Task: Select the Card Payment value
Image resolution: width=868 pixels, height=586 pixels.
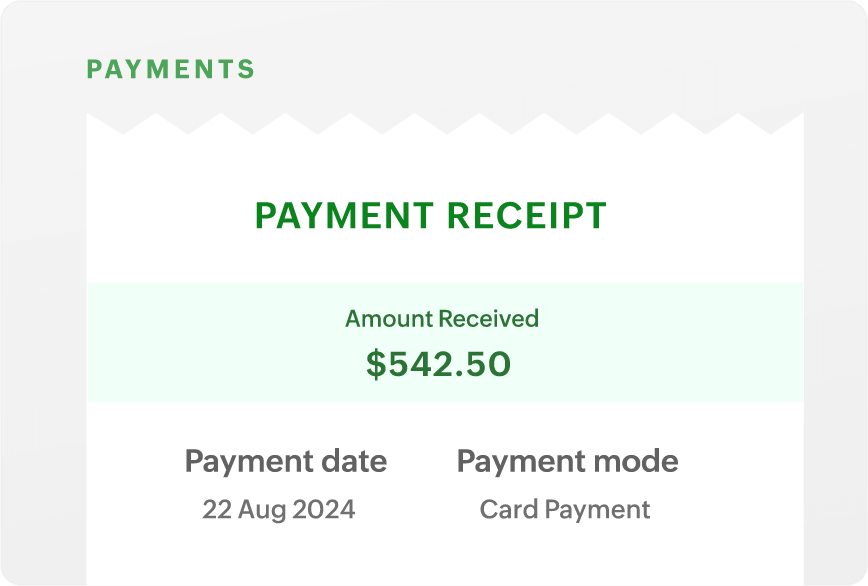Action: [565, 510]
